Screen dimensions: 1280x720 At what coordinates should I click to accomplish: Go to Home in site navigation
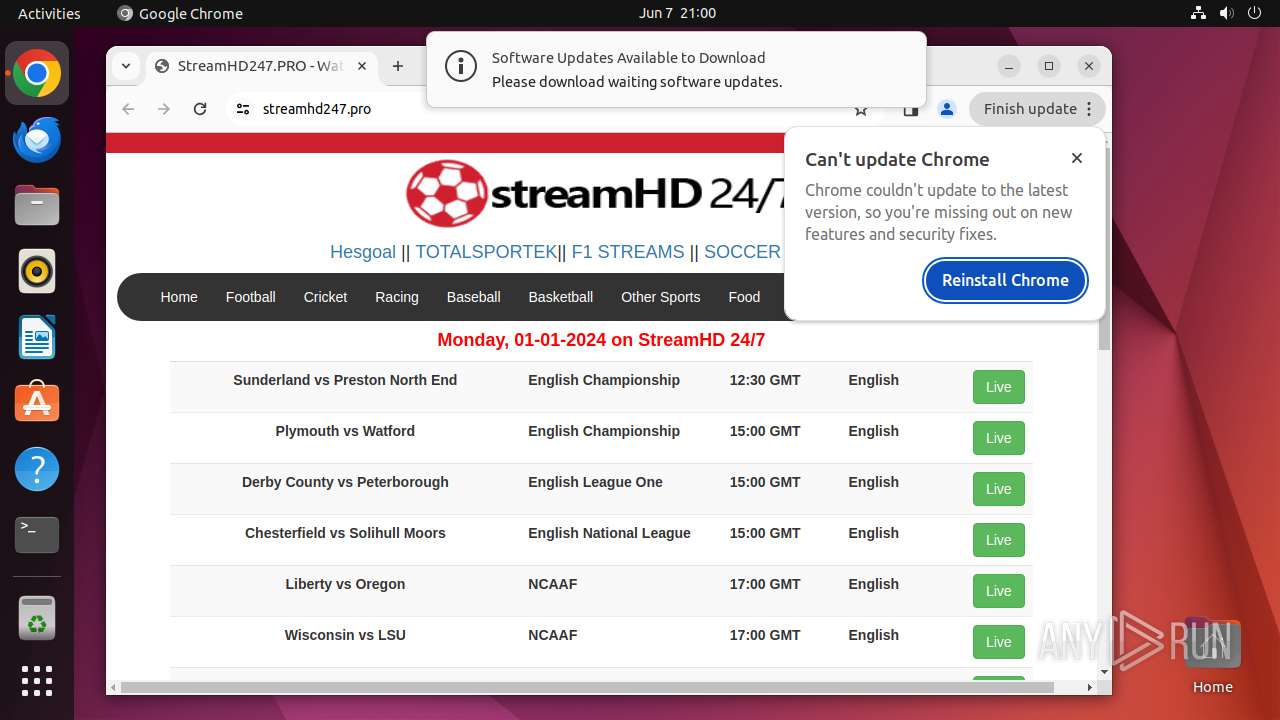point(179,297)
